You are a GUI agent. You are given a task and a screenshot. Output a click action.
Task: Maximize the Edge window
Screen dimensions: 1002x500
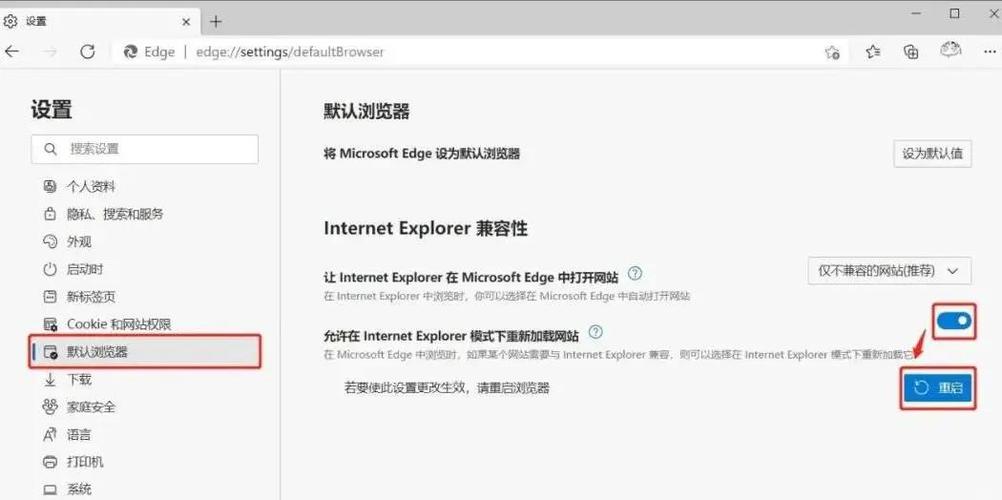(x=954, y=13)
